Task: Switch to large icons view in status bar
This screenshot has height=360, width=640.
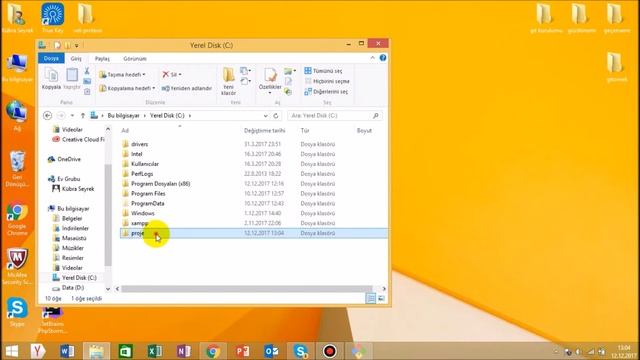Action: pos(381,298)
